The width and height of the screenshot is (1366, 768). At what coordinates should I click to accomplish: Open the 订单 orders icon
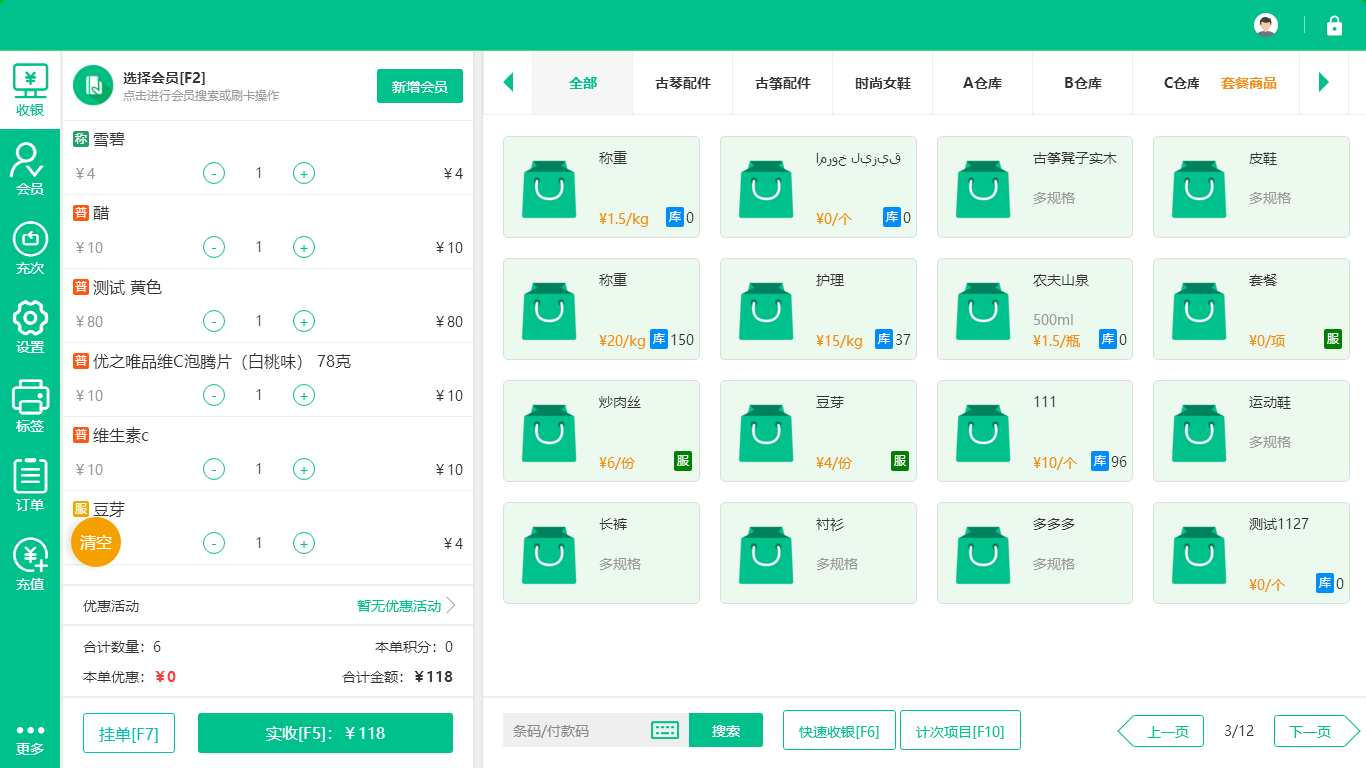point(30,485)
